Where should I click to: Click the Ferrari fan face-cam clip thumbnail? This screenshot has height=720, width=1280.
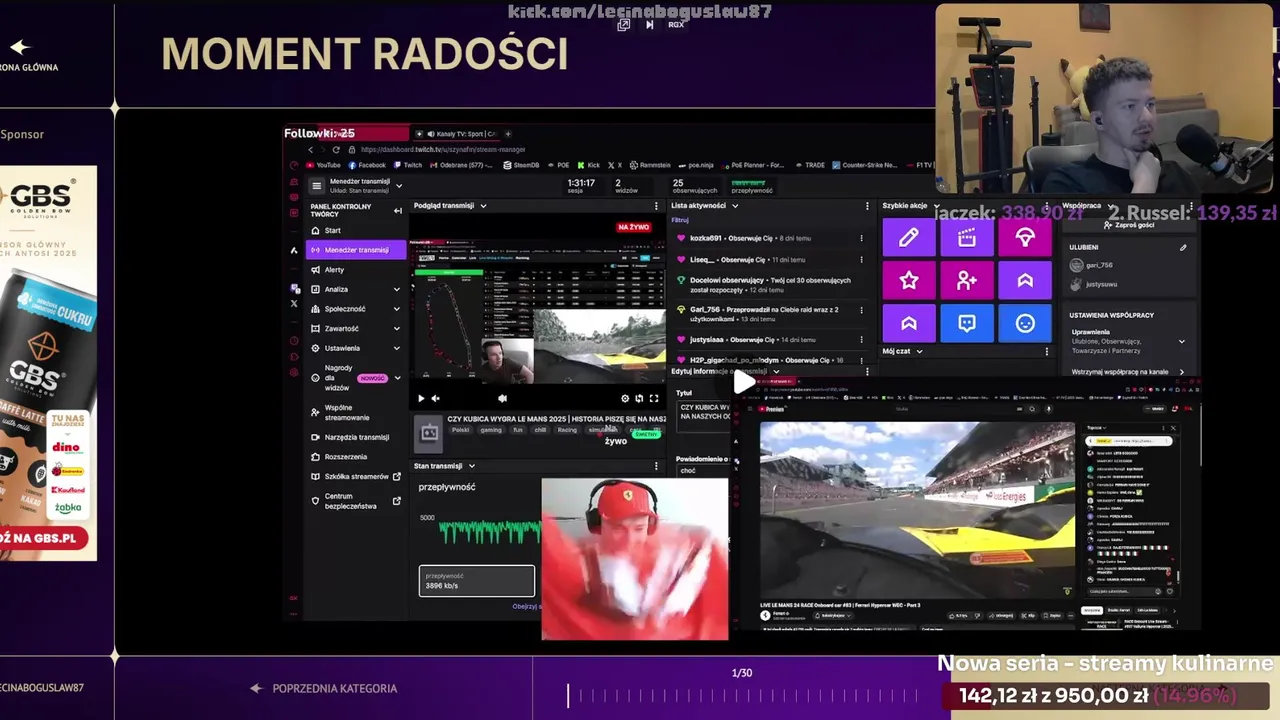[x=635, y=559]
